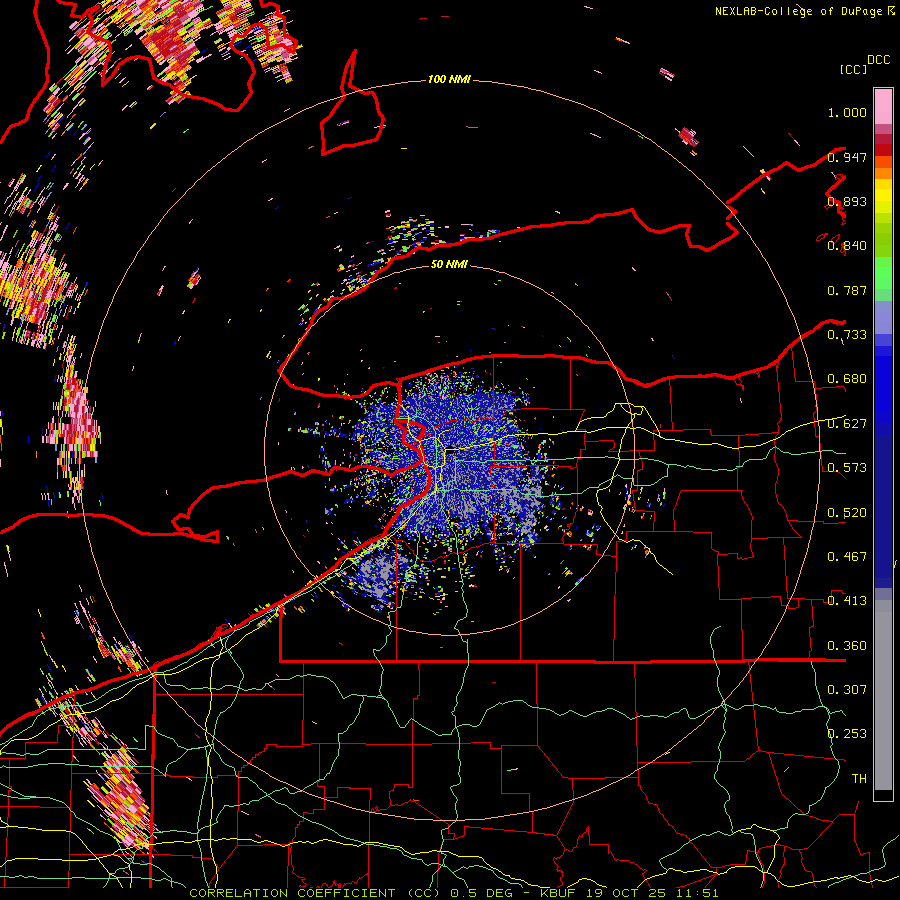Click the 50 NMI range ring label

[x=449, y=264]
